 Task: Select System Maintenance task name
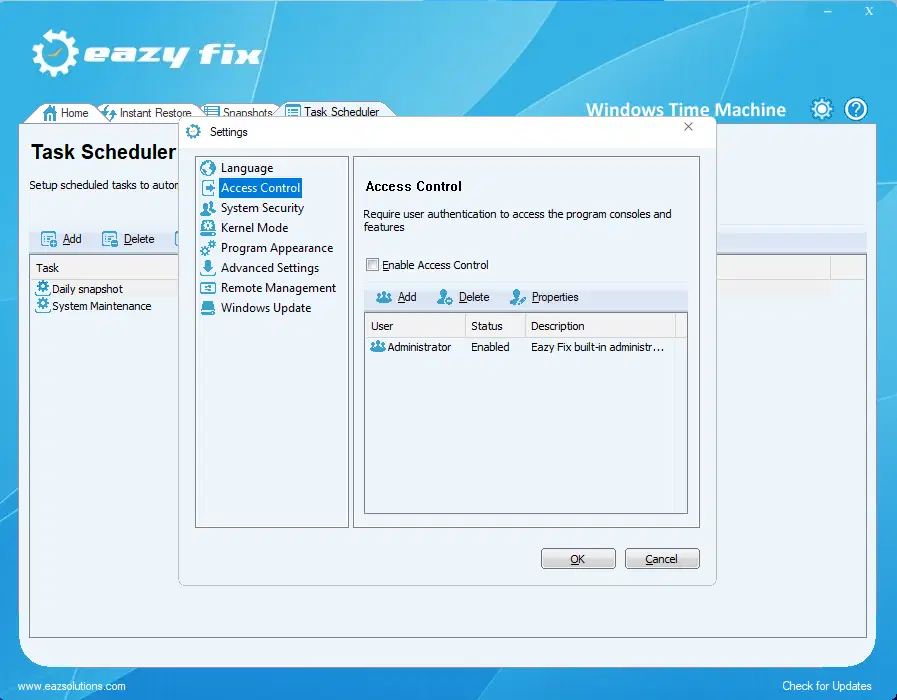click(101, 306)
